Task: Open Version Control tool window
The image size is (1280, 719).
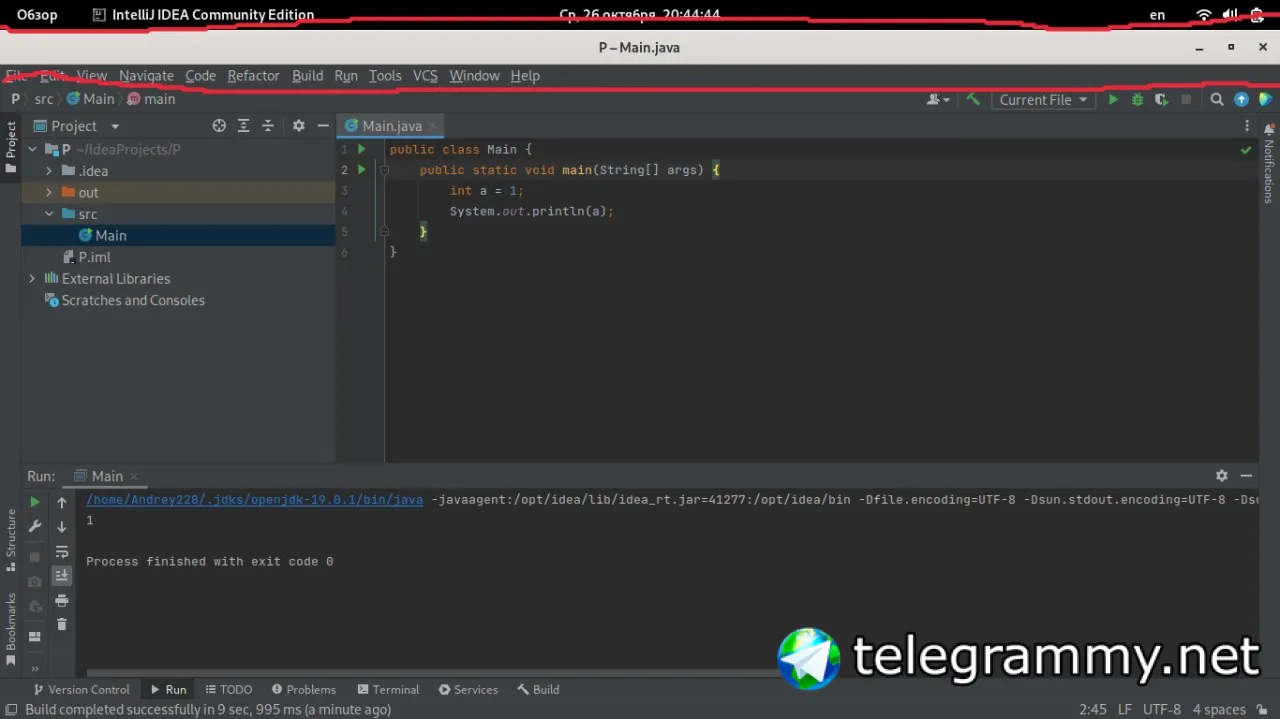Action: 81,689
